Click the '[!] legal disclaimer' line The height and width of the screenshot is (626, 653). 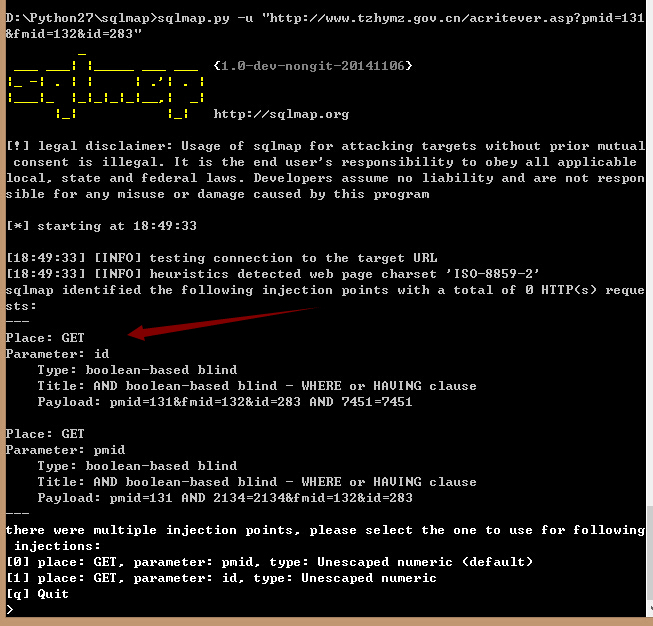tap(325, 146)
